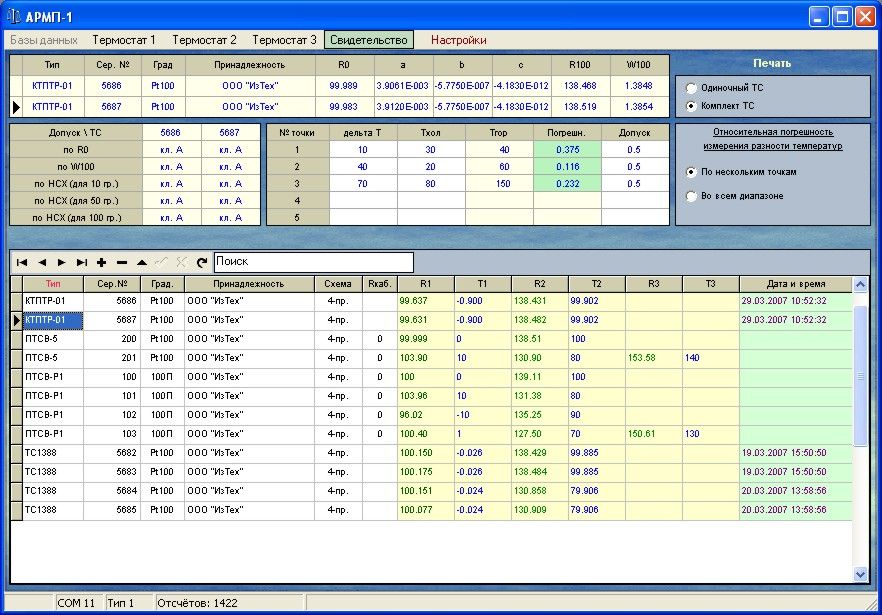Choose the 'Комплект ТС' radio button

[691, 105]
